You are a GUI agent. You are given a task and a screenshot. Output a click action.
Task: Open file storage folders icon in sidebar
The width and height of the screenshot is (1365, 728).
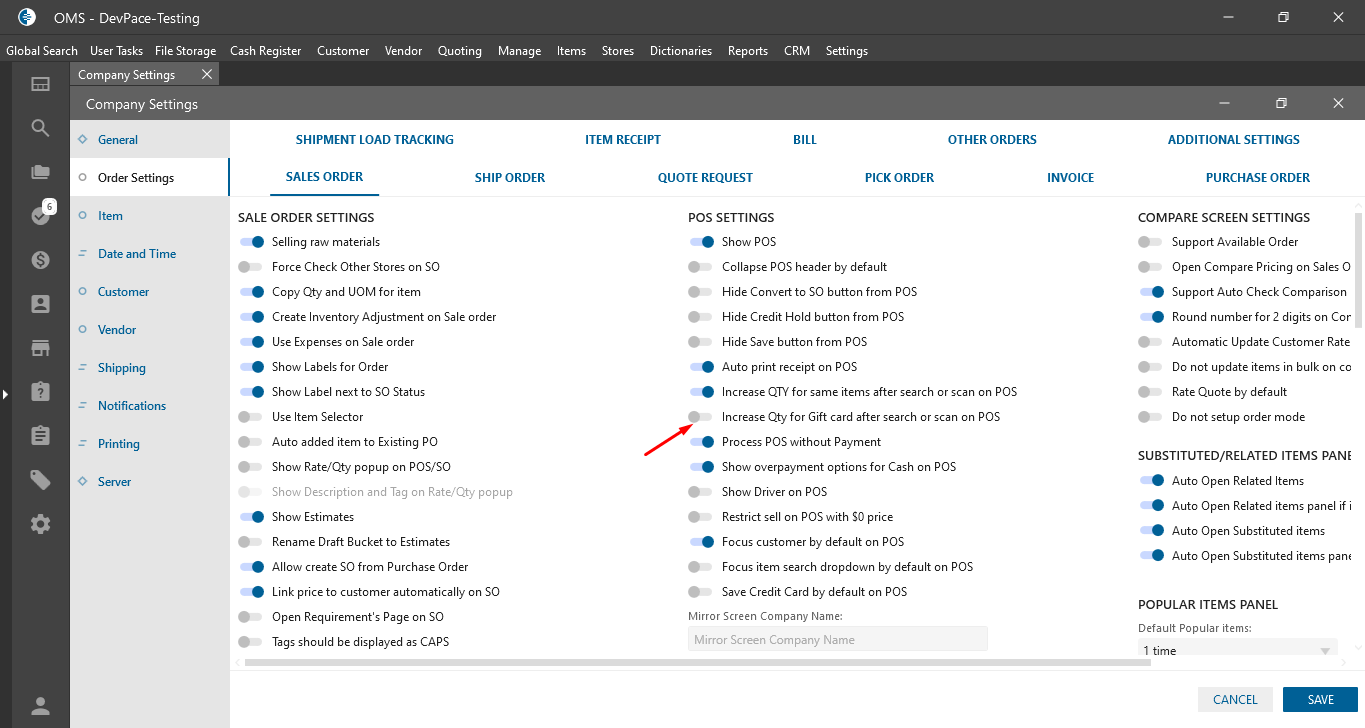[40, 172]
